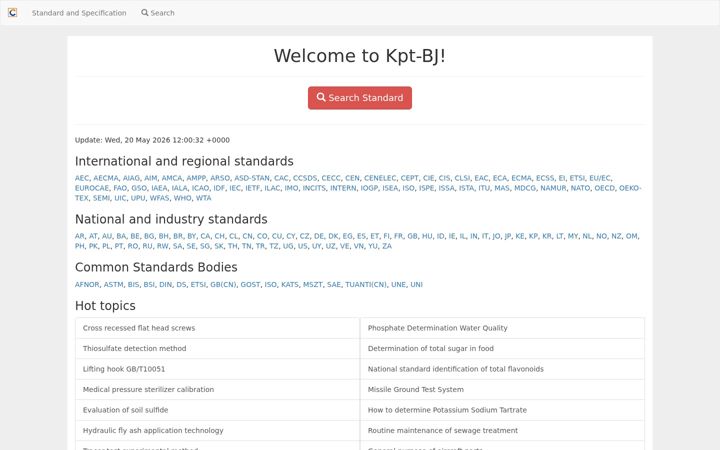Open the ECMA standards link
This screenshot has height=450, width=720.
pyautogui.click(x=521, y=178)
